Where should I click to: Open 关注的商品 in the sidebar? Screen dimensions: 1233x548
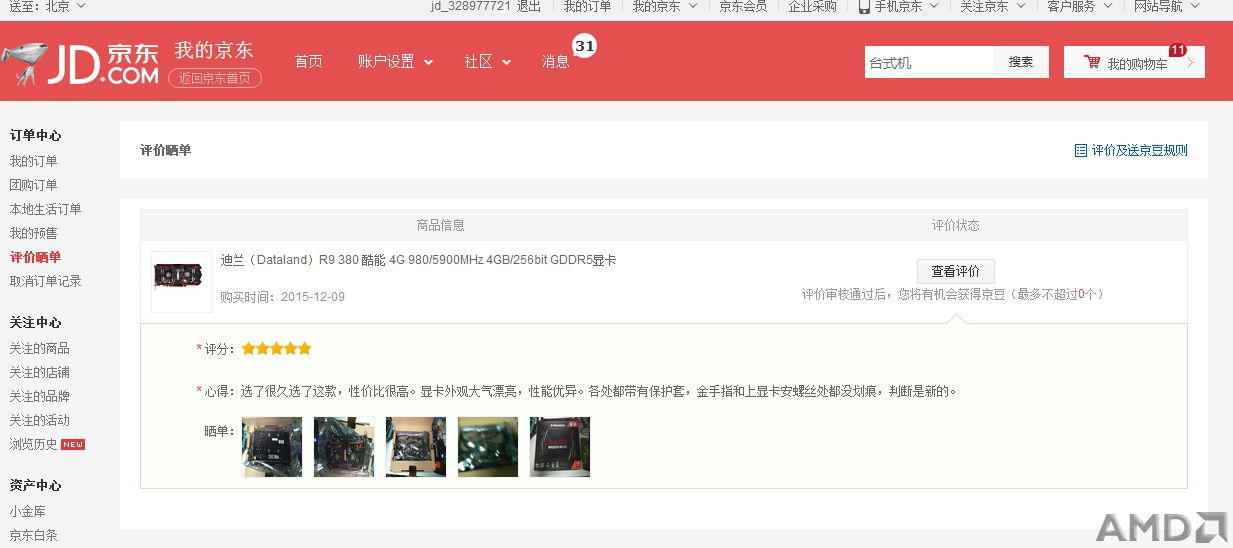[40, 348]
